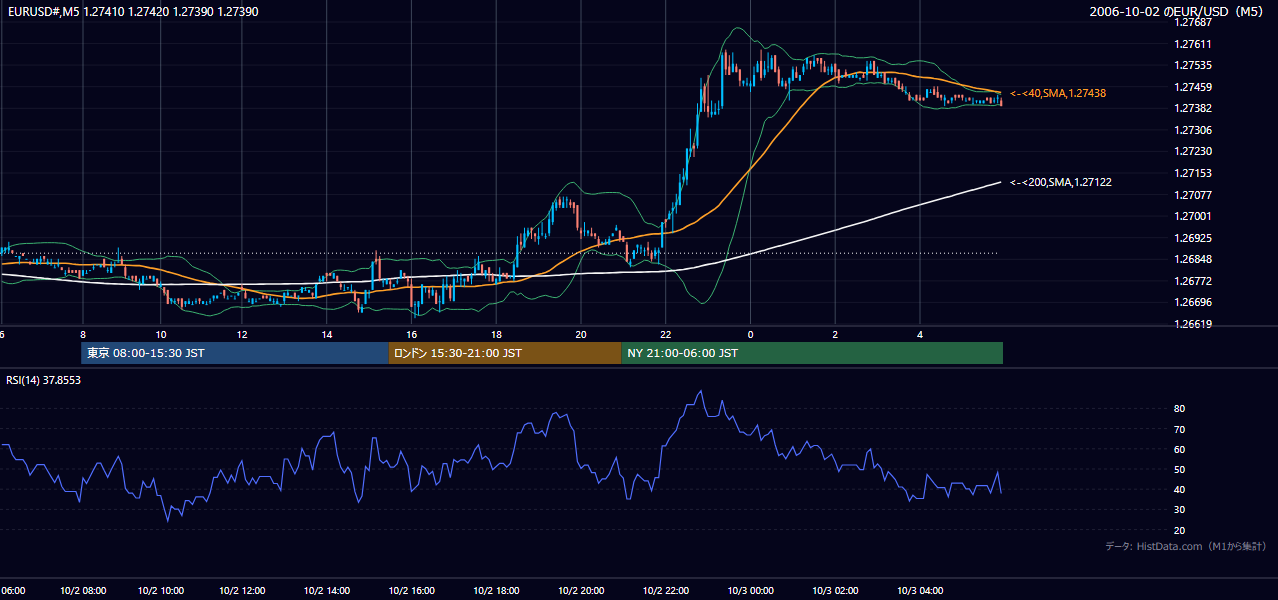Click the 1.26925 price axis value
The width and height of the screenshot is (1278, 600).
(1192, 238)
